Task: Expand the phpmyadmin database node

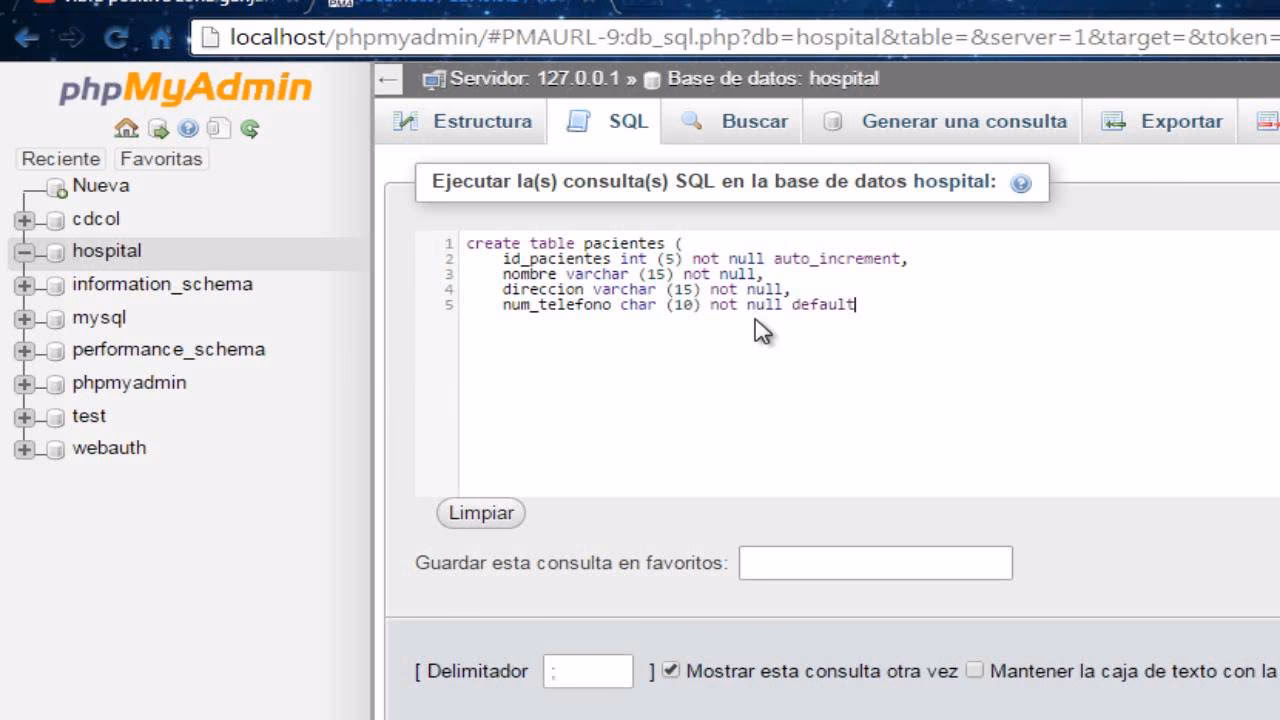Action: tap(25, 384)
